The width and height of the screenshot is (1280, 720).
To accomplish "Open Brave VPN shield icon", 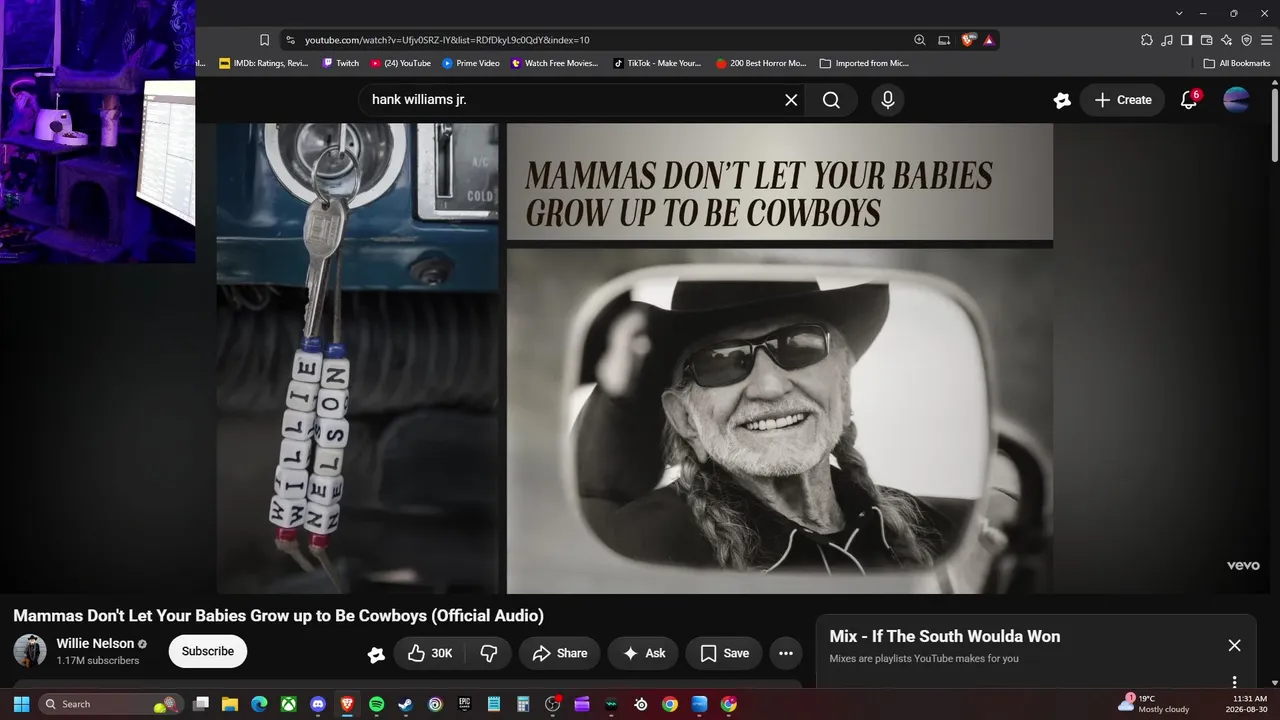I will pos(1246,40).
